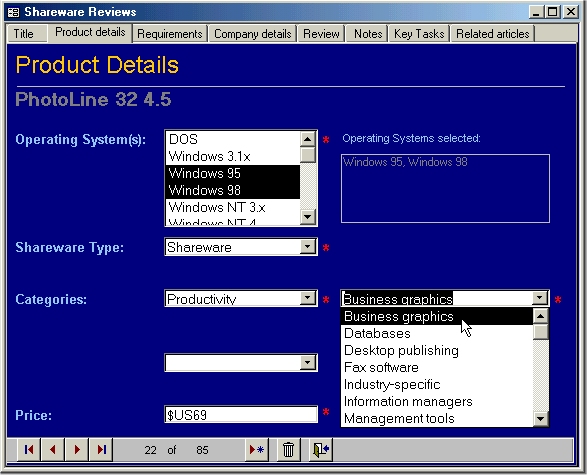Choose Desktop publishing from the list
Viewport: 587px width, 475px height.
click(x=437, y=350)
